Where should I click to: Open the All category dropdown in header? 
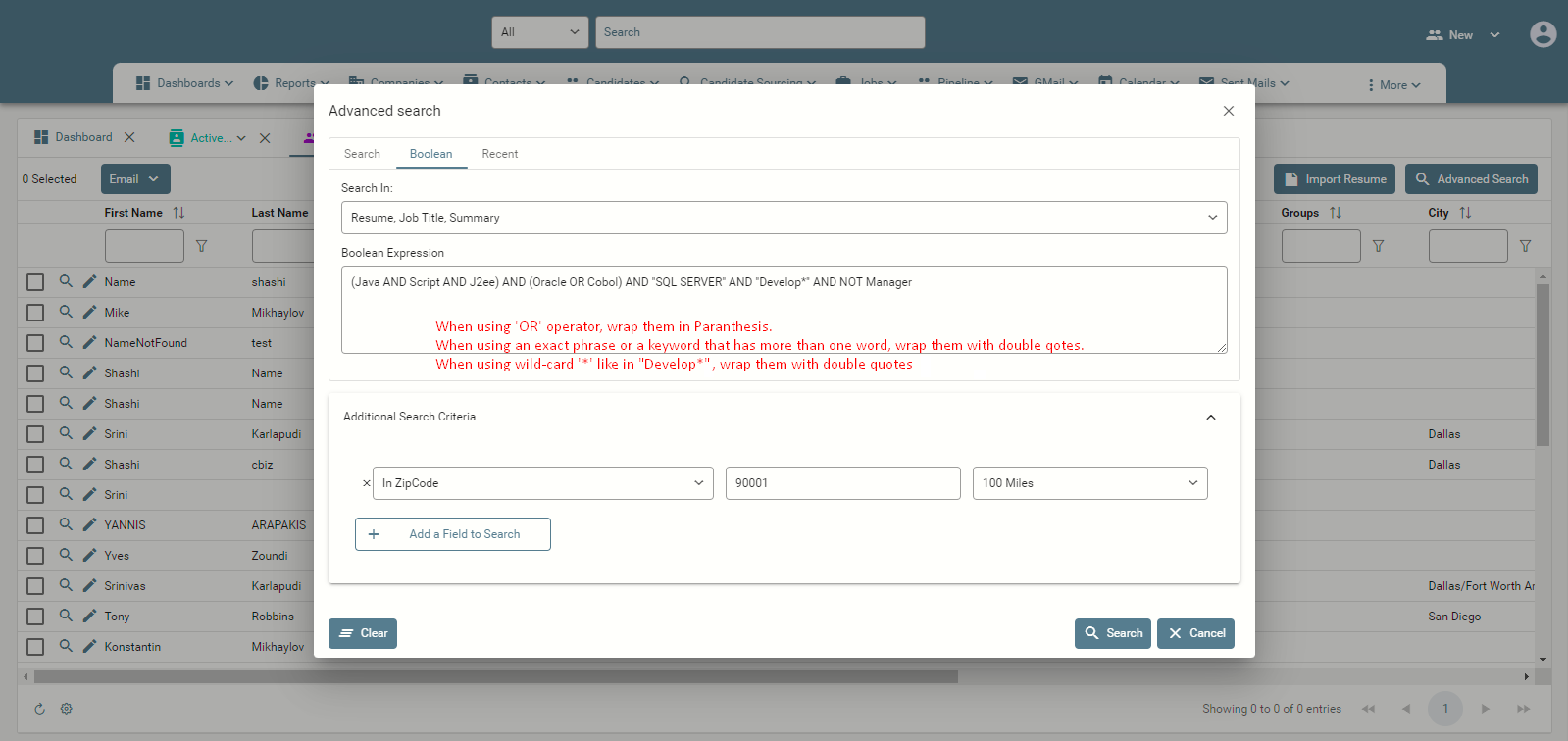(540, 32)
